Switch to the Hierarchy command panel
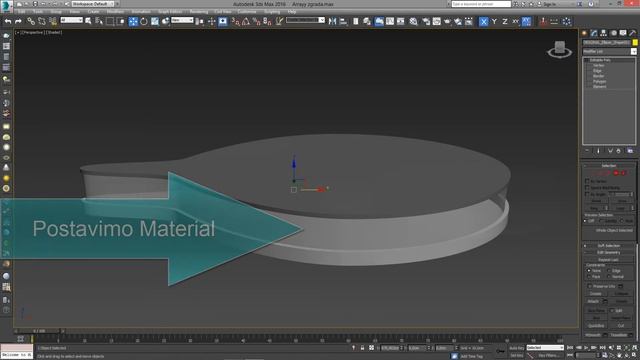 point(603,33)
